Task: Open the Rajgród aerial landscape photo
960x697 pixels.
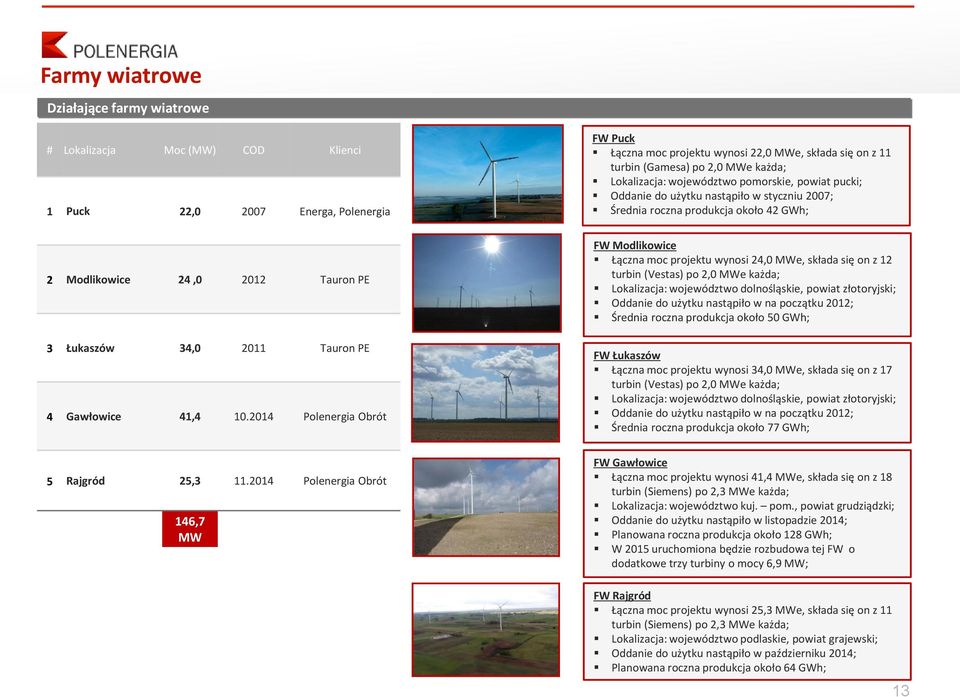Action: coord(486,630)
